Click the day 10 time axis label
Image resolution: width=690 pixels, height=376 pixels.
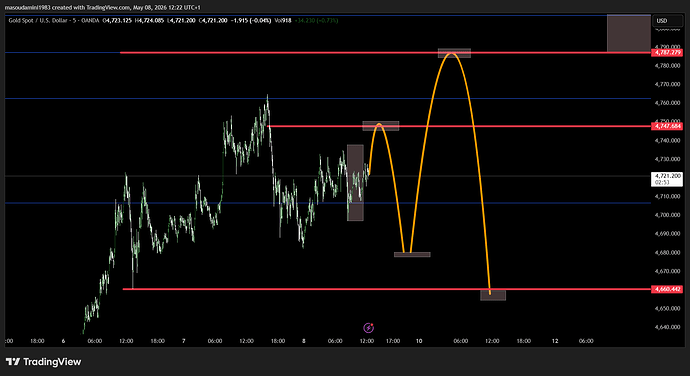pos(419,341)
